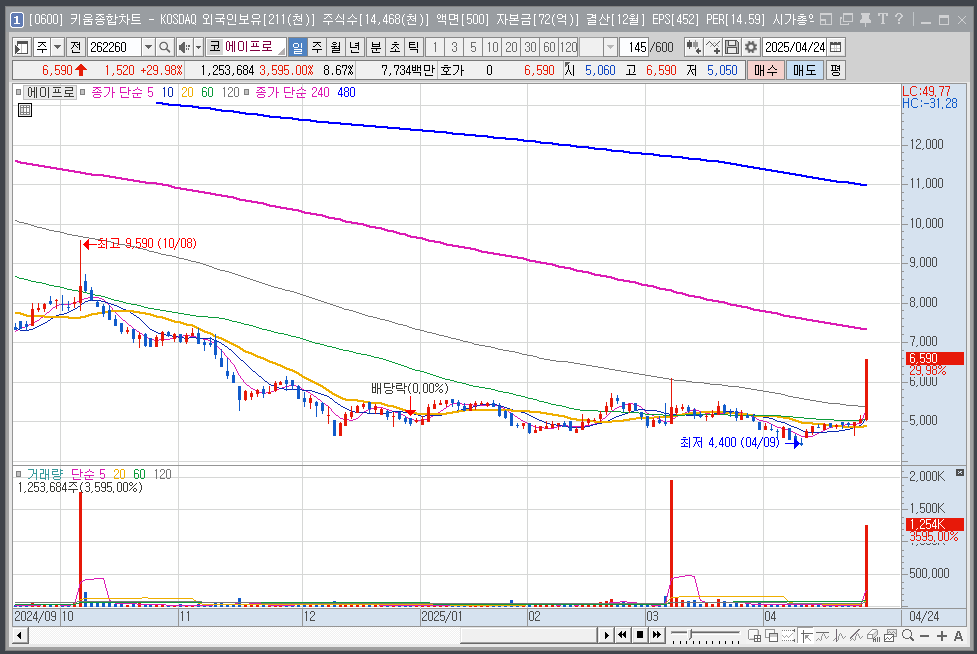
Task: Toggle the 전 button
Action: tap(75, 47)
